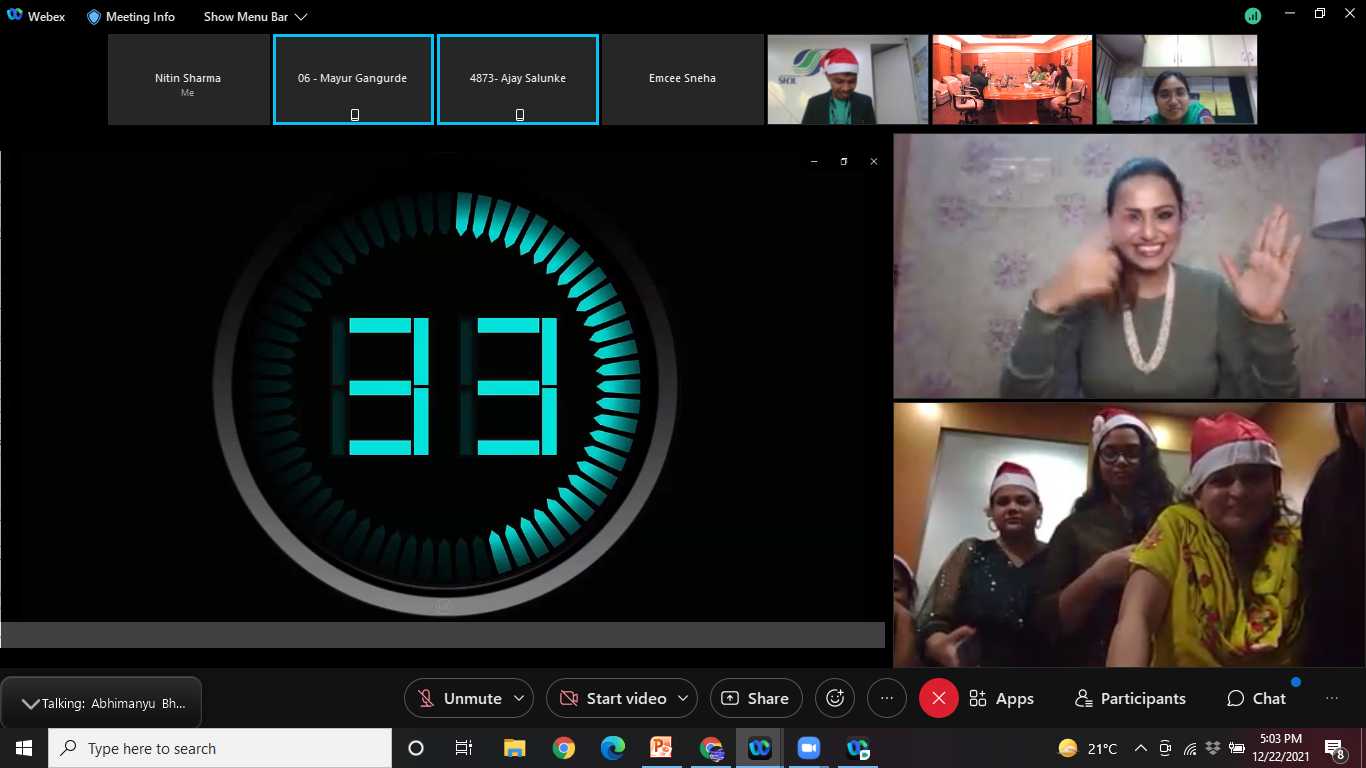Screen dimensions: 1366x768
Task: Select video tile of man in Santa hat
Action: tap(848, 79)
